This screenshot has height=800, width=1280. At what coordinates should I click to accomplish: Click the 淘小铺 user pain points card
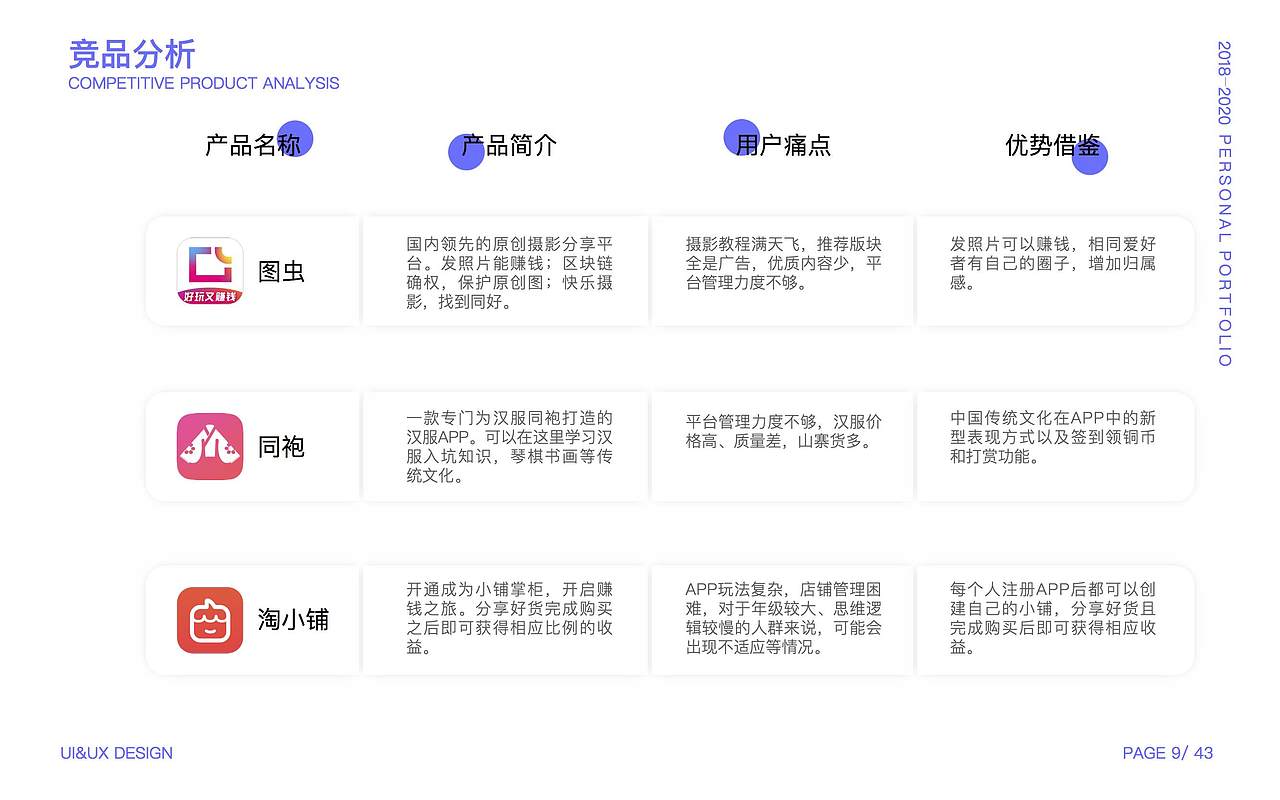[x=781, y=620]
